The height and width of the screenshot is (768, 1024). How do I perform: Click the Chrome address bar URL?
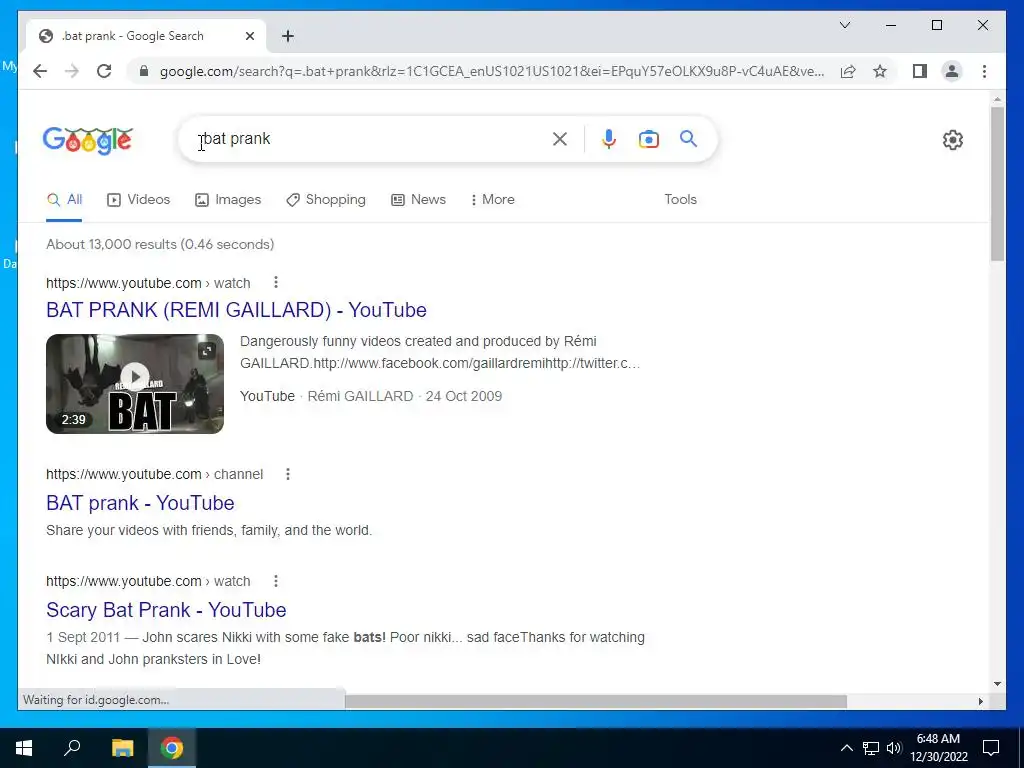click(x=492, y=71)
